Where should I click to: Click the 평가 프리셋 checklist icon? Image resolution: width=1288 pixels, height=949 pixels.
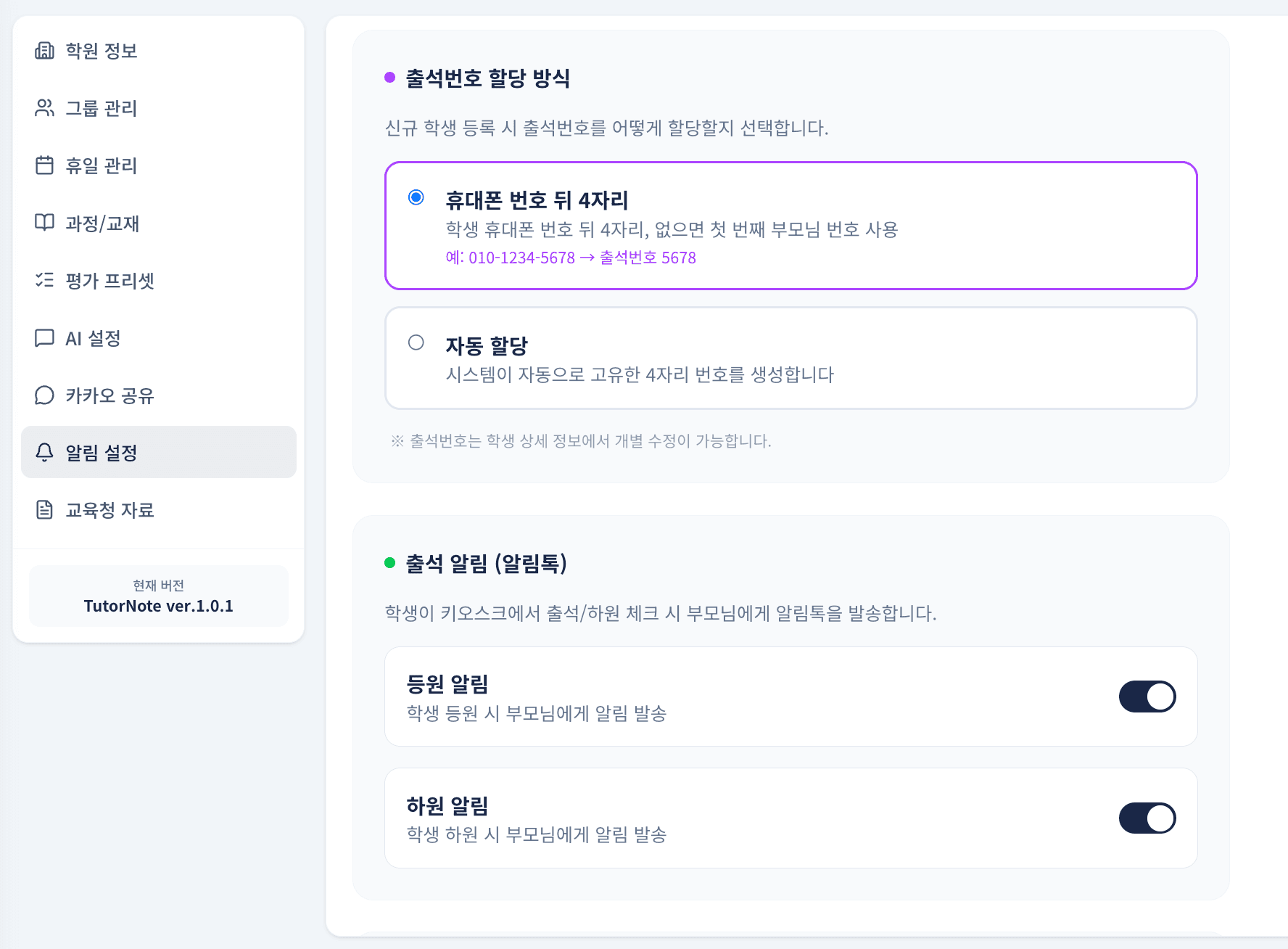44,281
